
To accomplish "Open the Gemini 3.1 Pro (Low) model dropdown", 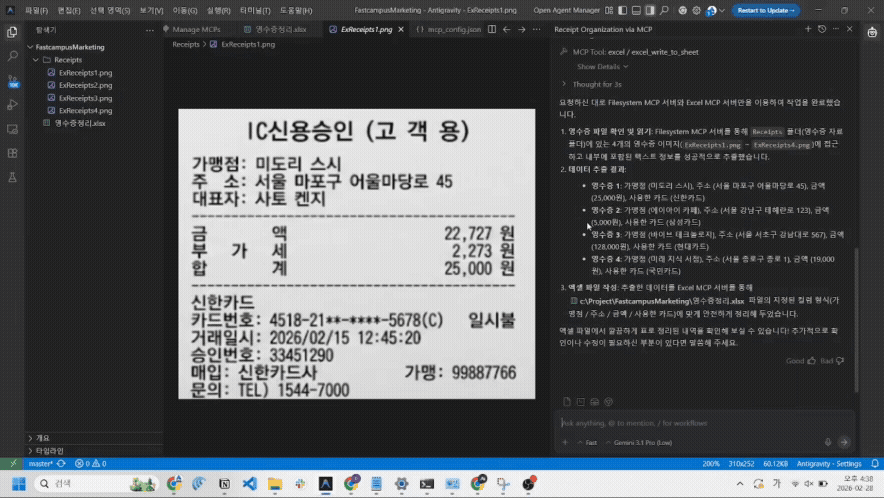I will (639, 443).
